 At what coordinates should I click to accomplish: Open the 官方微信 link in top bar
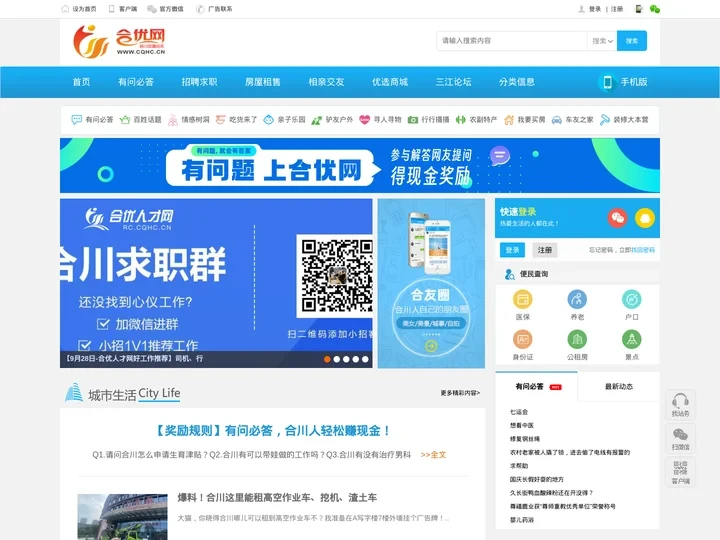click(x=165, y=9)
